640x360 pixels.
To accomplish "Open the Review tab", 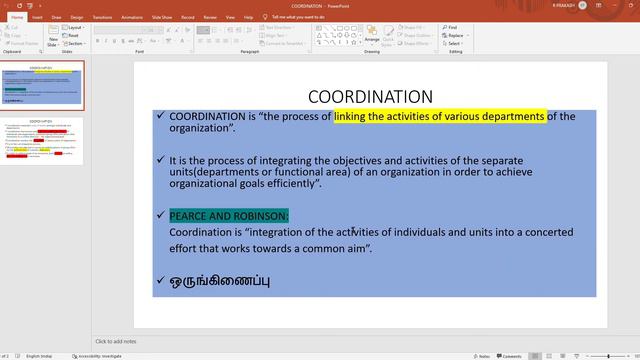I will (210, 18).
